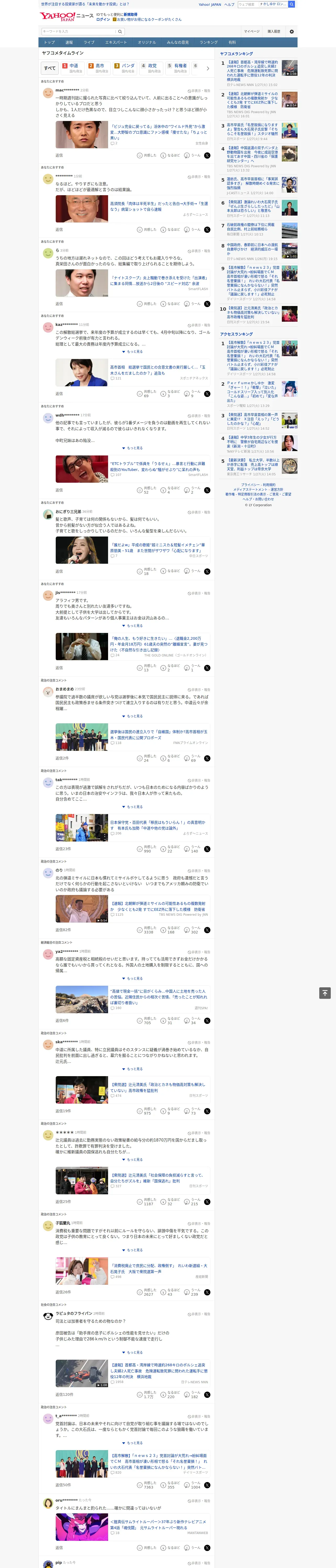
Task: Share kaz's comment to X
Action: (x=207, y=394)
